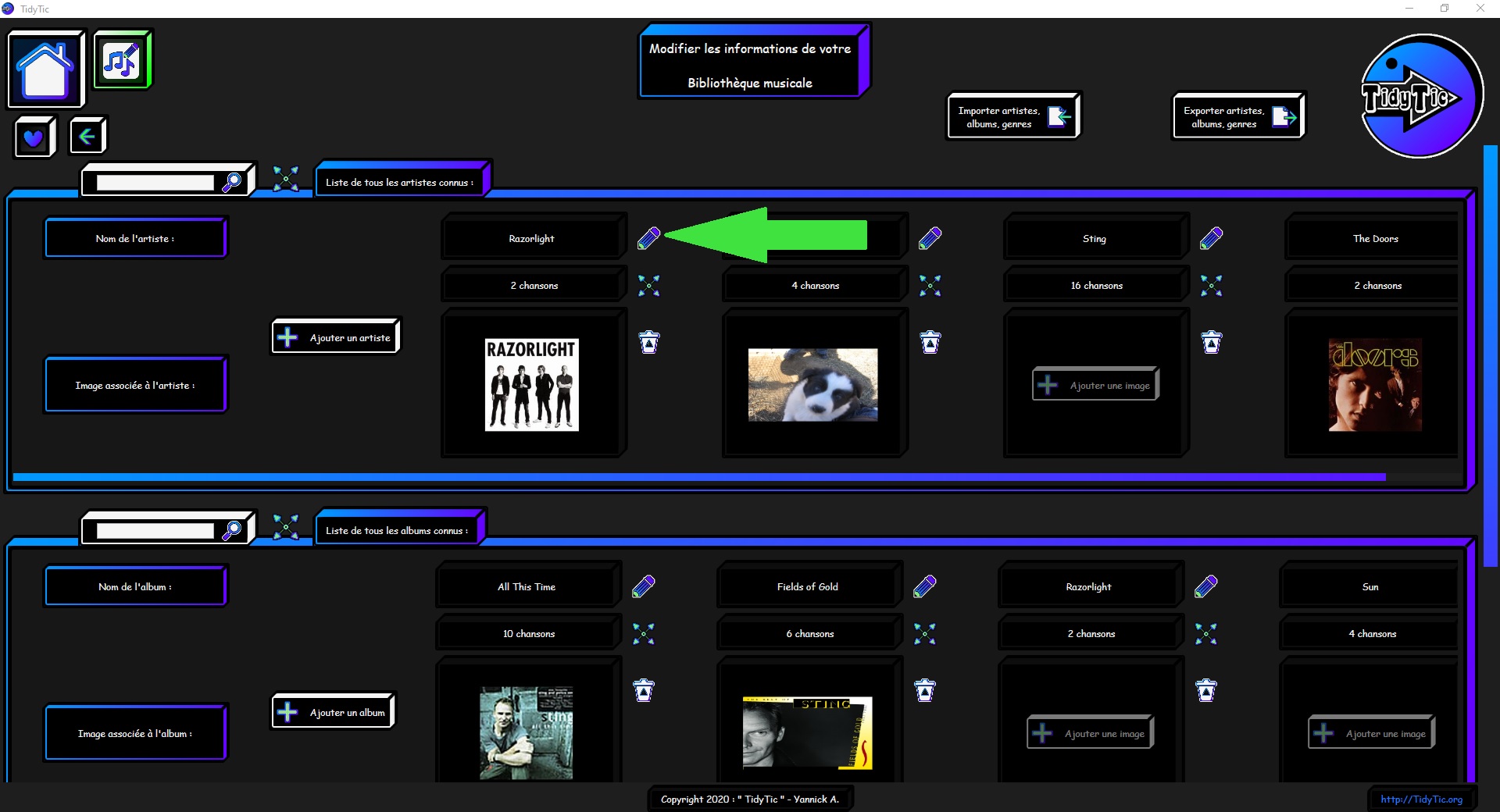Click the arrows icon beside album search
This screenshot has height=812, width=1500.
(x=286, y=527)
